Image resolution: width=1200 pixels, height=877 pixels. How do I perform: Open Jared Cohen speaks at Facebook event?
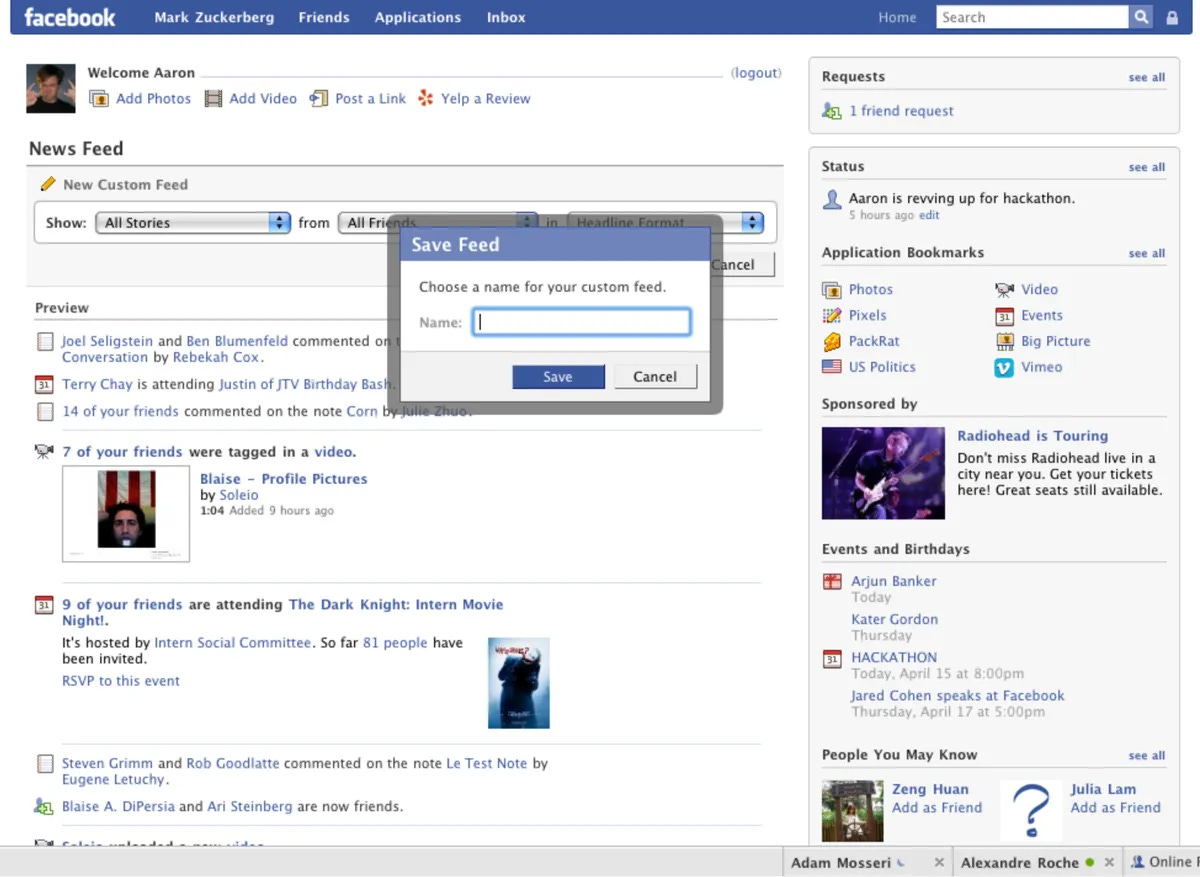click(x=958, y=696)
